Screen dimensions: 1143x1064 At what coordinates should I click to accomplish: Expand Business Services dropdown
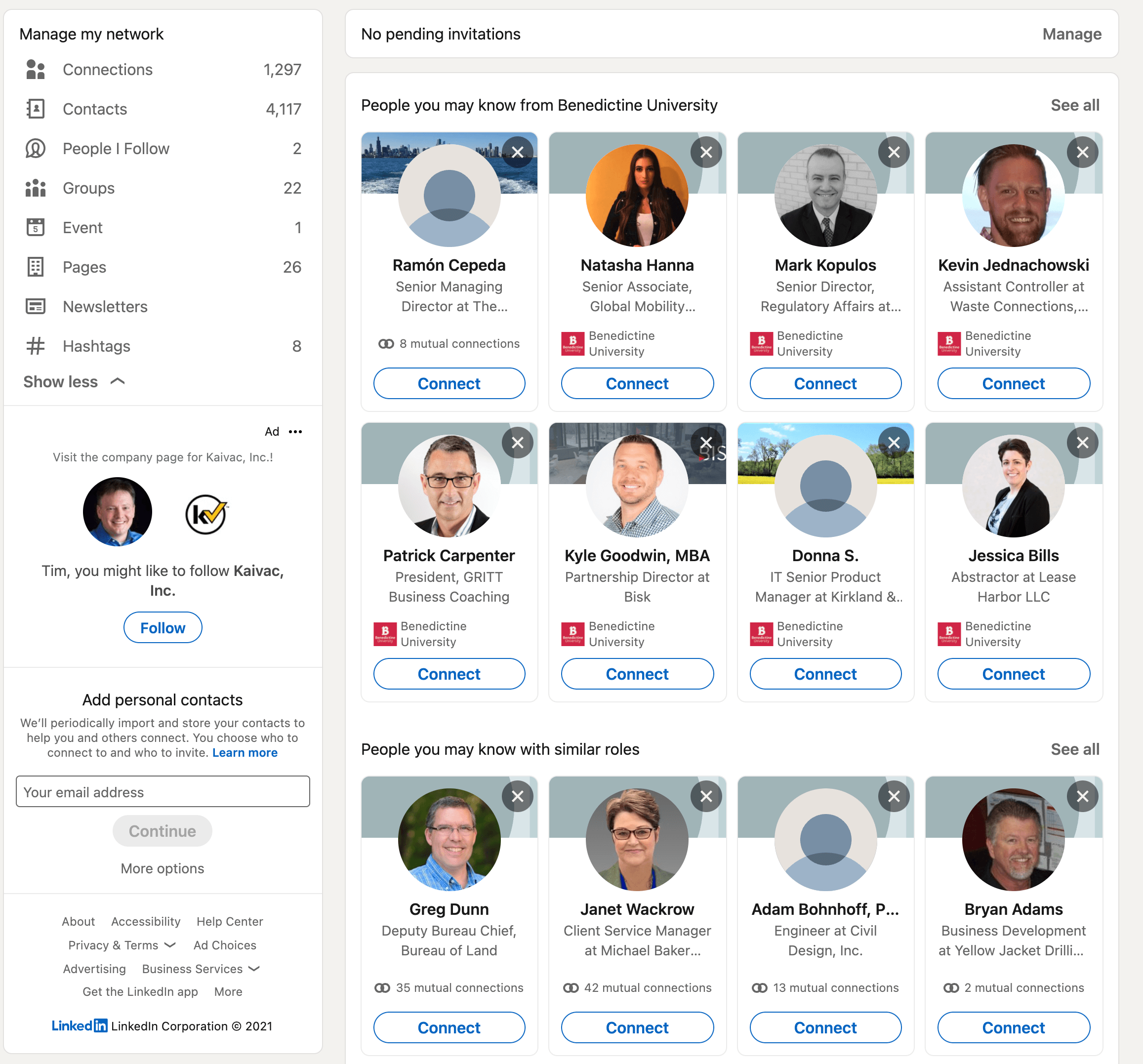coord(201,969)
